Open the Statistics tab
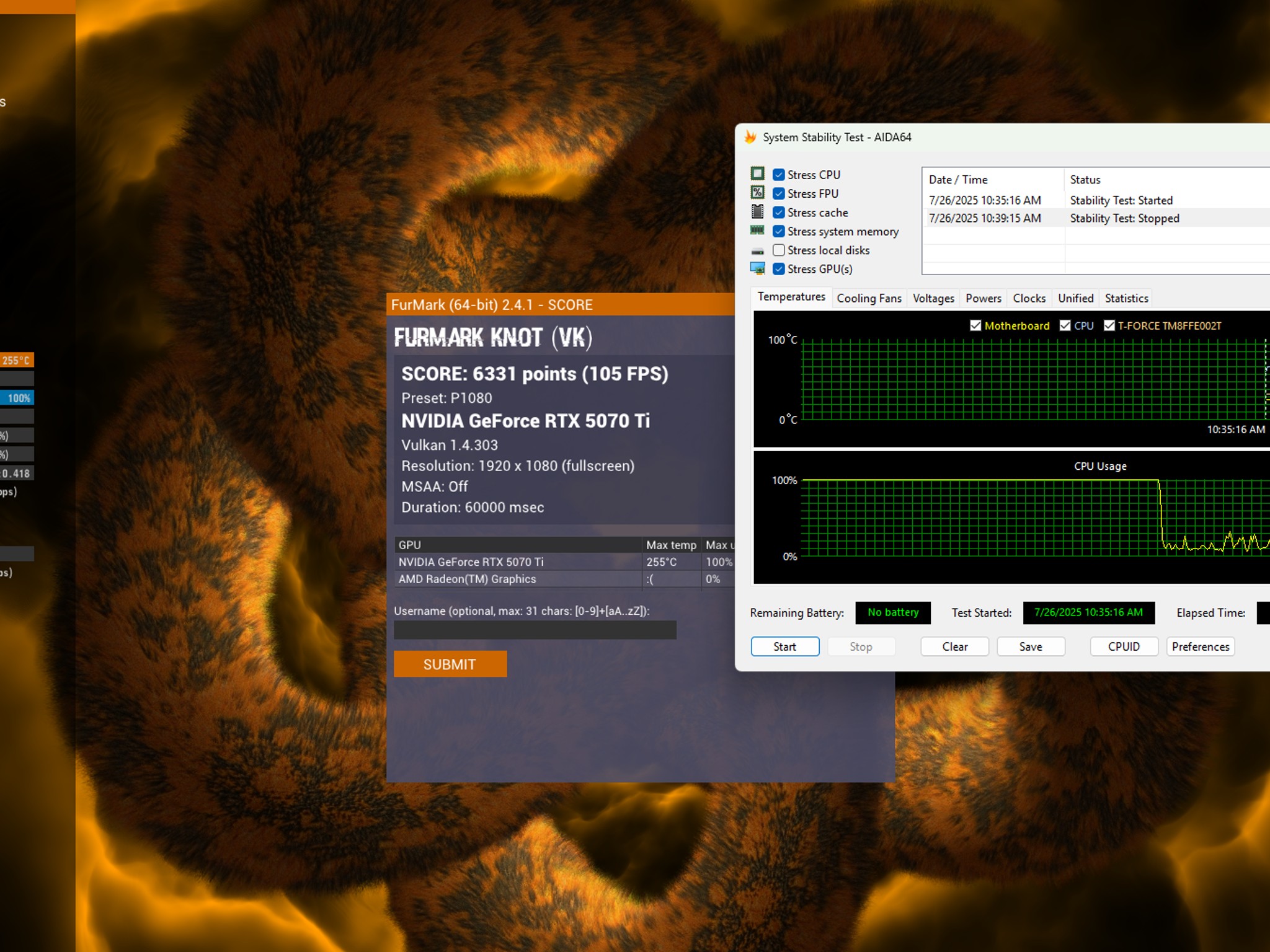Screen dimensions: 1270x952 pos(1127,298)
